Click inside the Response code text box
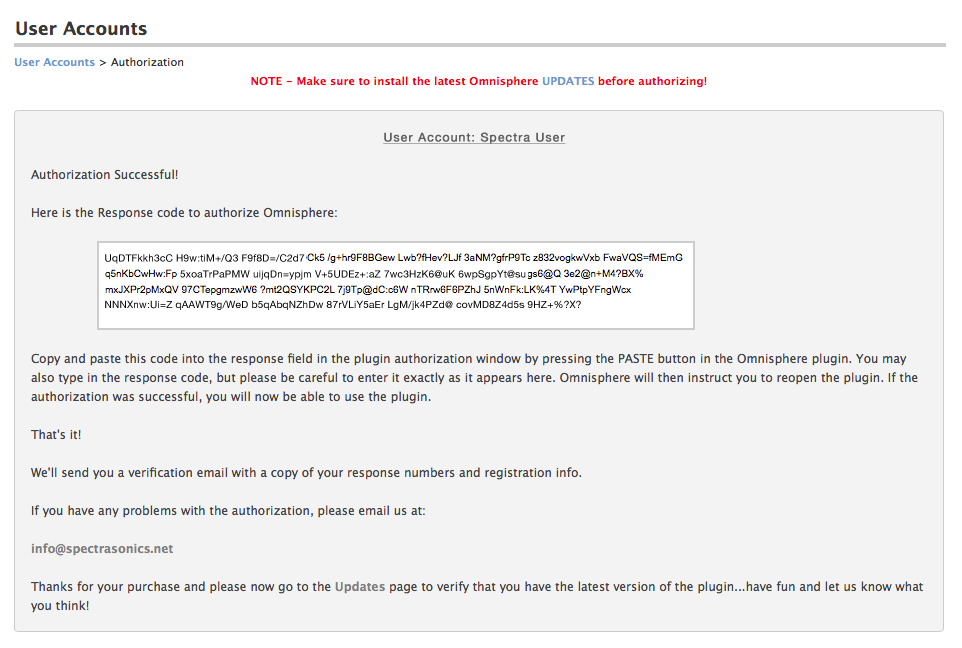 click(x=396, y=285)
